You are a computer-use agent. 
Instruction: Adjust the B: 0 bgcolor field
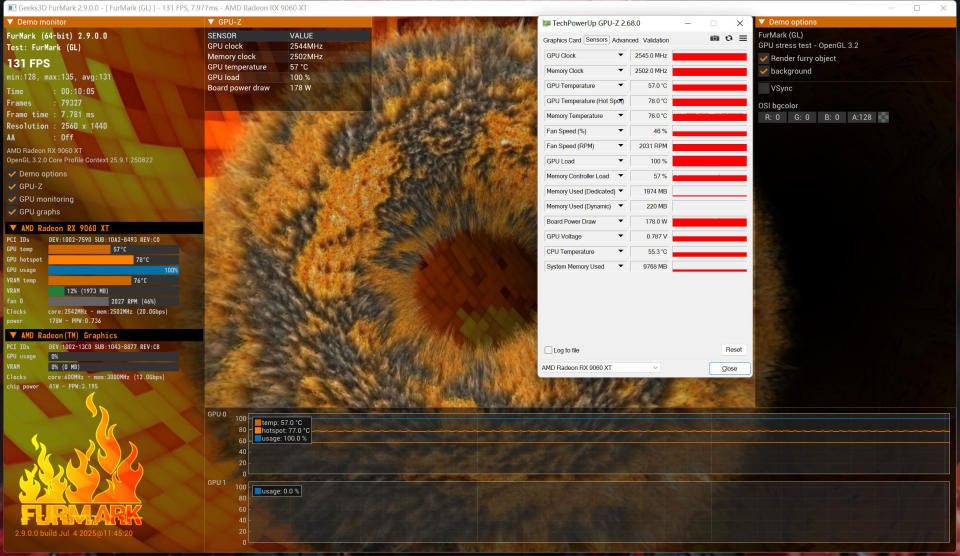click(x=831, y=117)
